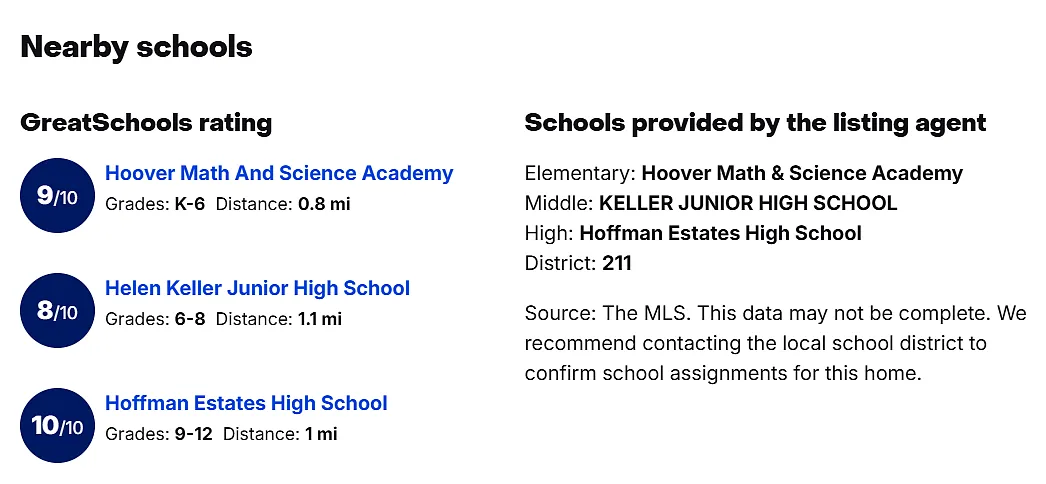Screen dimensions: 1046x484
Task: Click the 9/10 rating badge
Action: [57, 195]
